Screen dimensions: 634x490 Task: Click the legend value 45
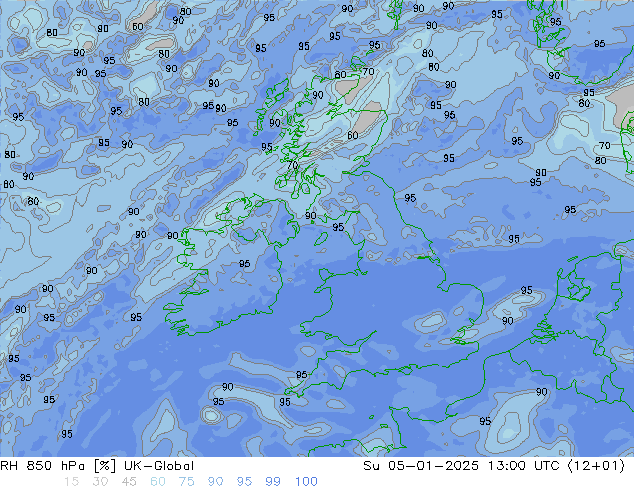pos(129,482)
